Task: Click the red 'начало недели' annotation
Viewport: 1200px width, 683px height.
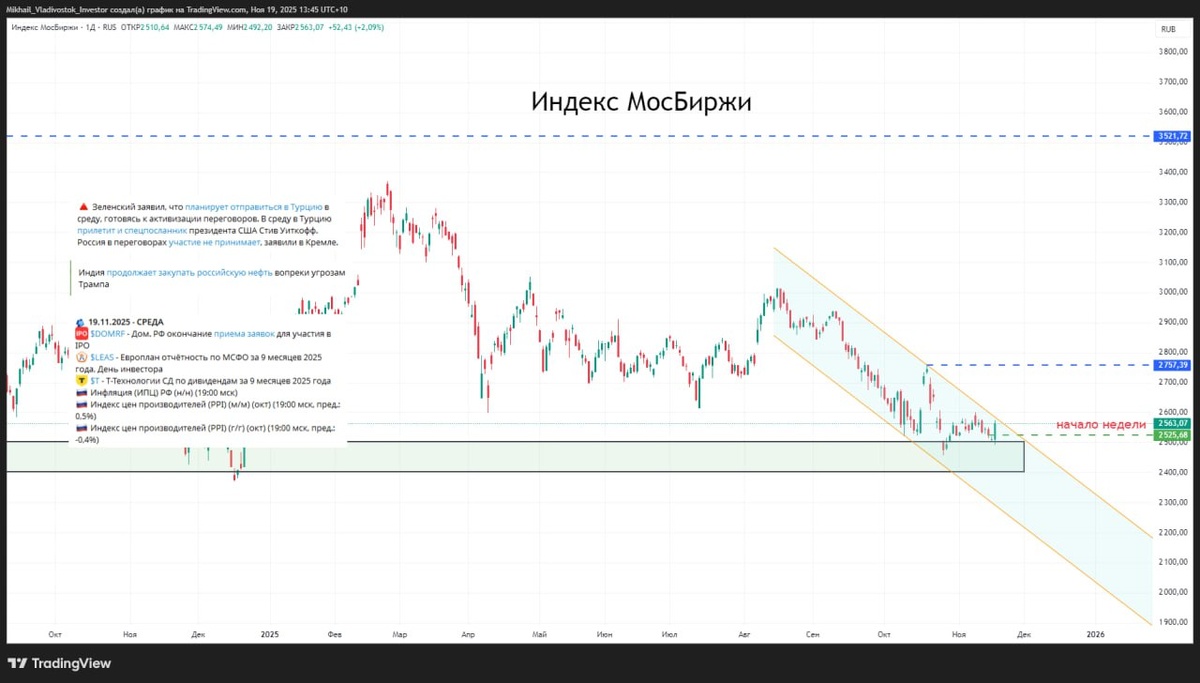Action: 1101,424
